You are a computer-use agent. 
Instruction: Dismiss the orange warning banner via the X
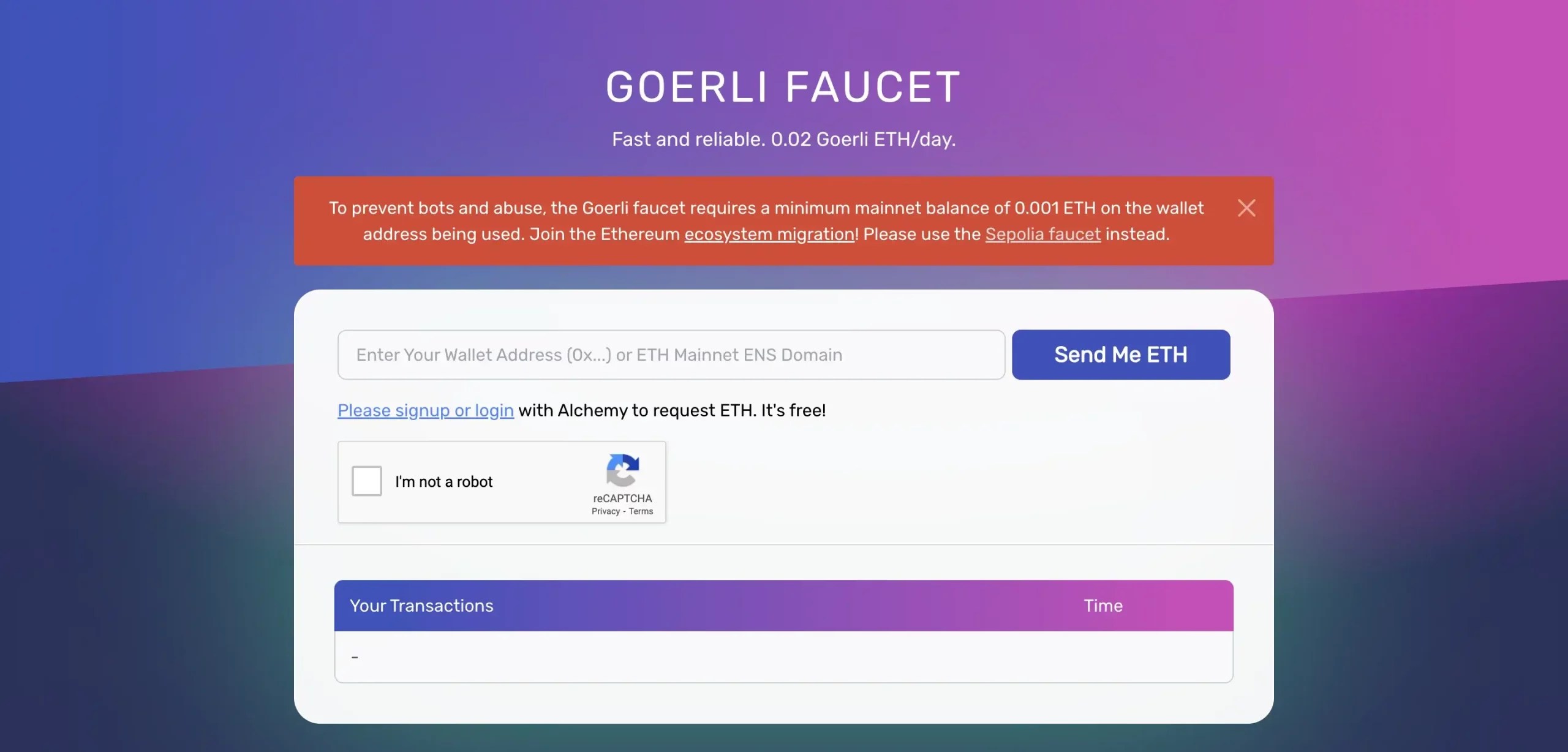pos(1248,208)
